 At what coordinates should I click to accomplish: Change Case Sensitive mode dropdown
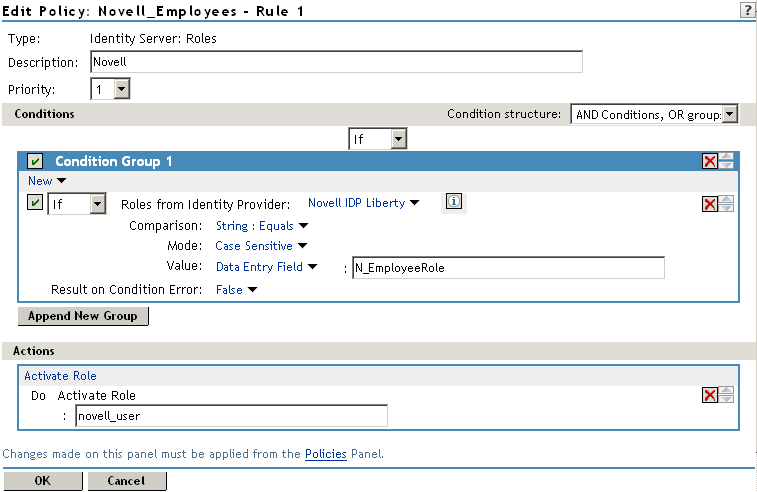261,246
